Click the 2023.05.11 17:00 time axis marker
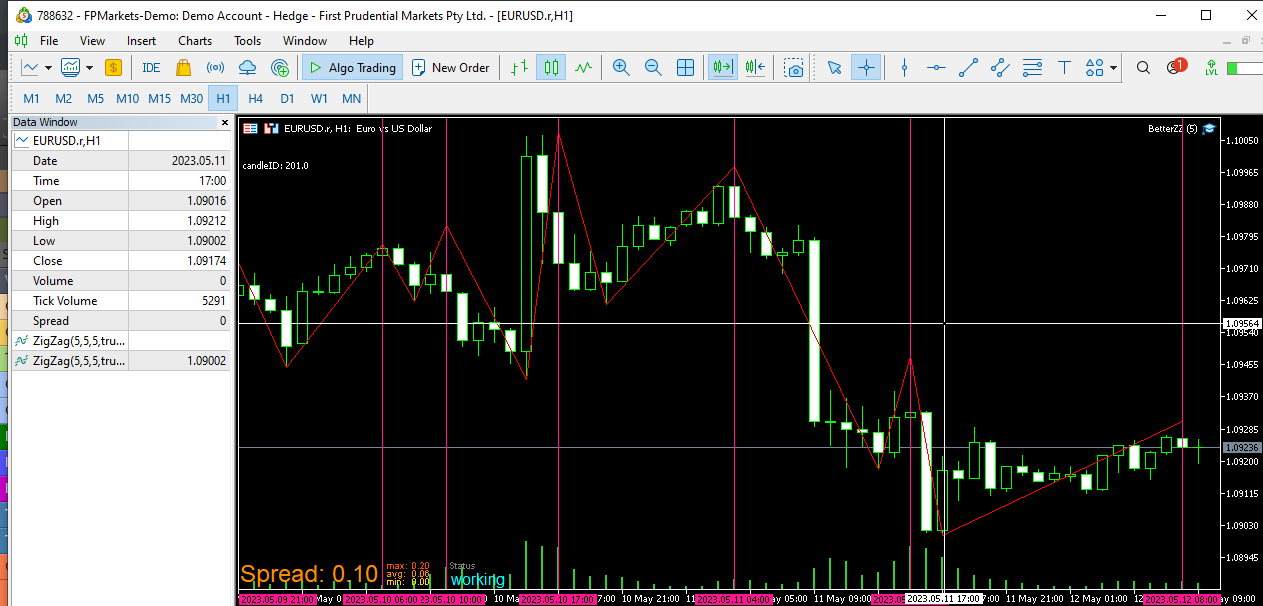This screenshot has width=1263, height=606. click(x=944, y=599)
